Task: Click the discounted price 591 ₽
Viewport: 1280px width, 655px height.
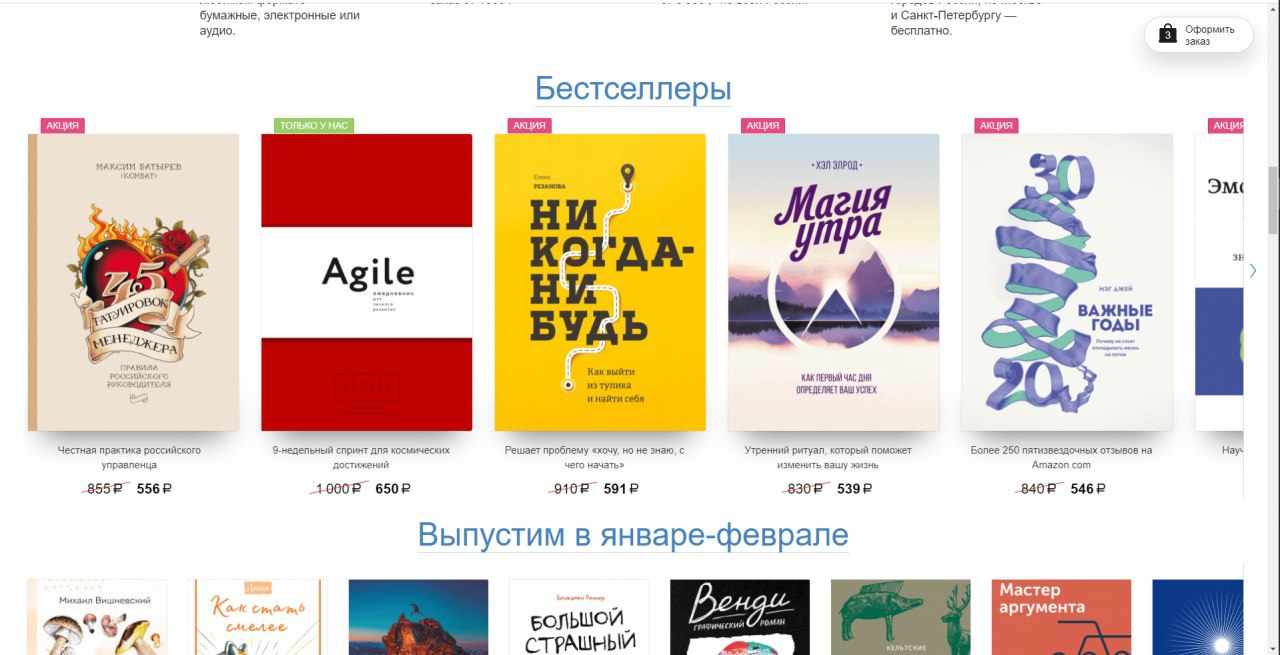Action: pos(621,489)
